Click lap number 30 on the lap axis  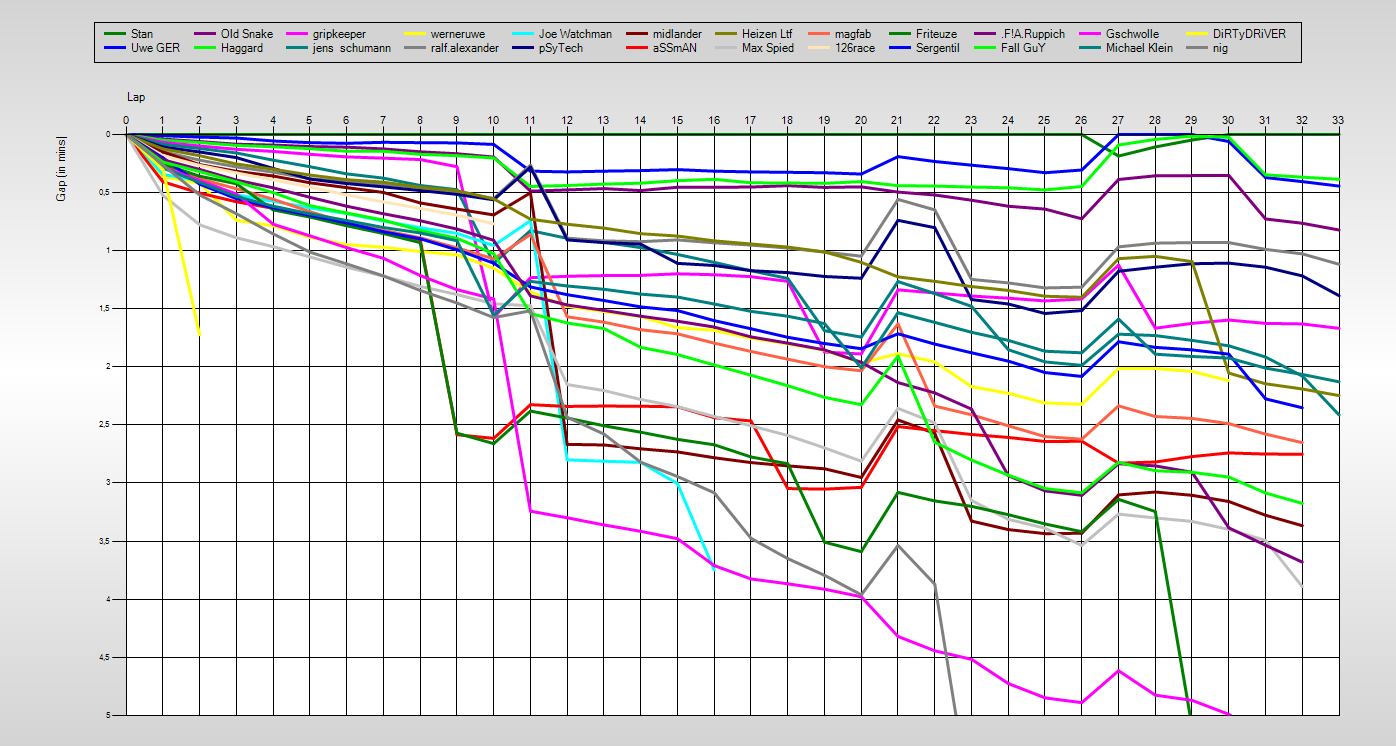tap(1228, 120)
